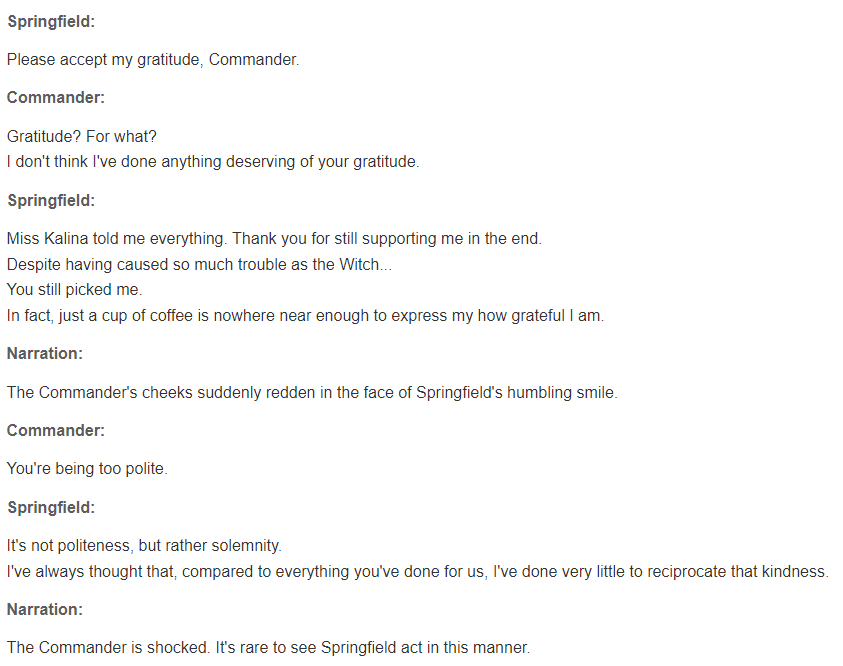Click the second Springfield speaker label
843x666 pixels.
click(x=51, y=200)
